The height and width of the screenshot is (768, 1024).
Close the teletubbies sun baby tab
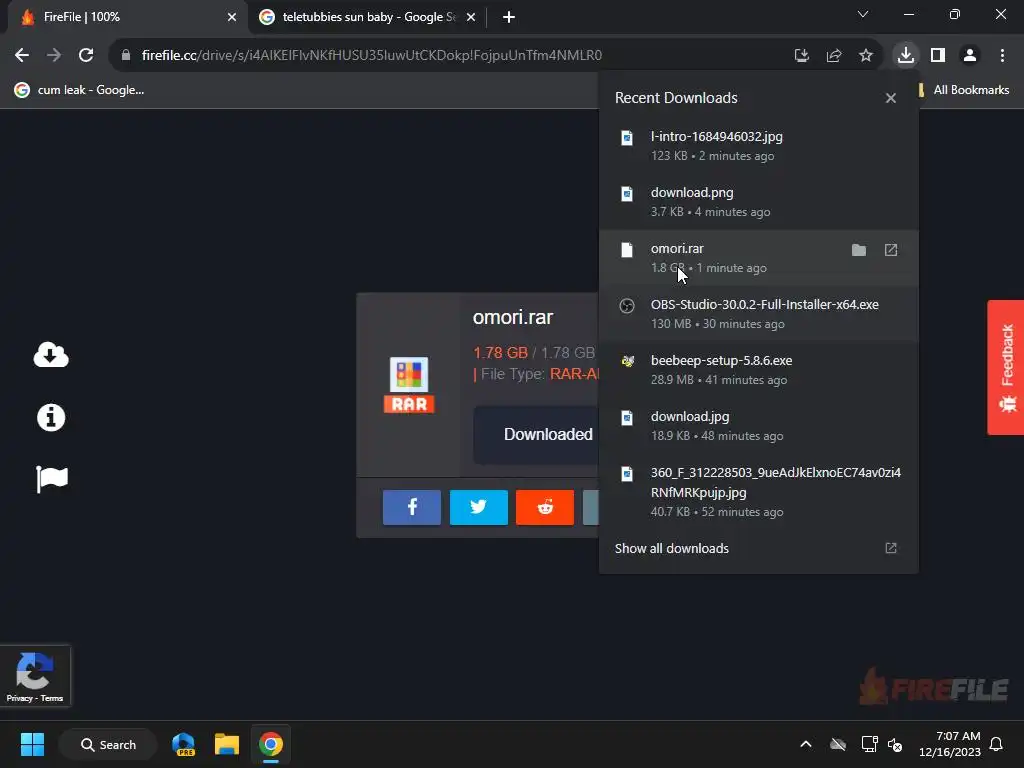point(471,17)
